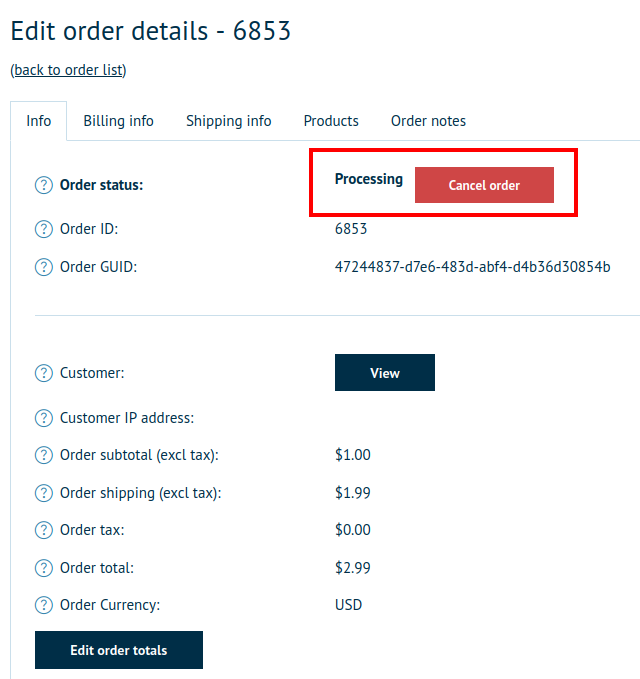This screenshot has height=679, width=640.
Task: Follow the back to order list link
Action: [x=68, y=70]
